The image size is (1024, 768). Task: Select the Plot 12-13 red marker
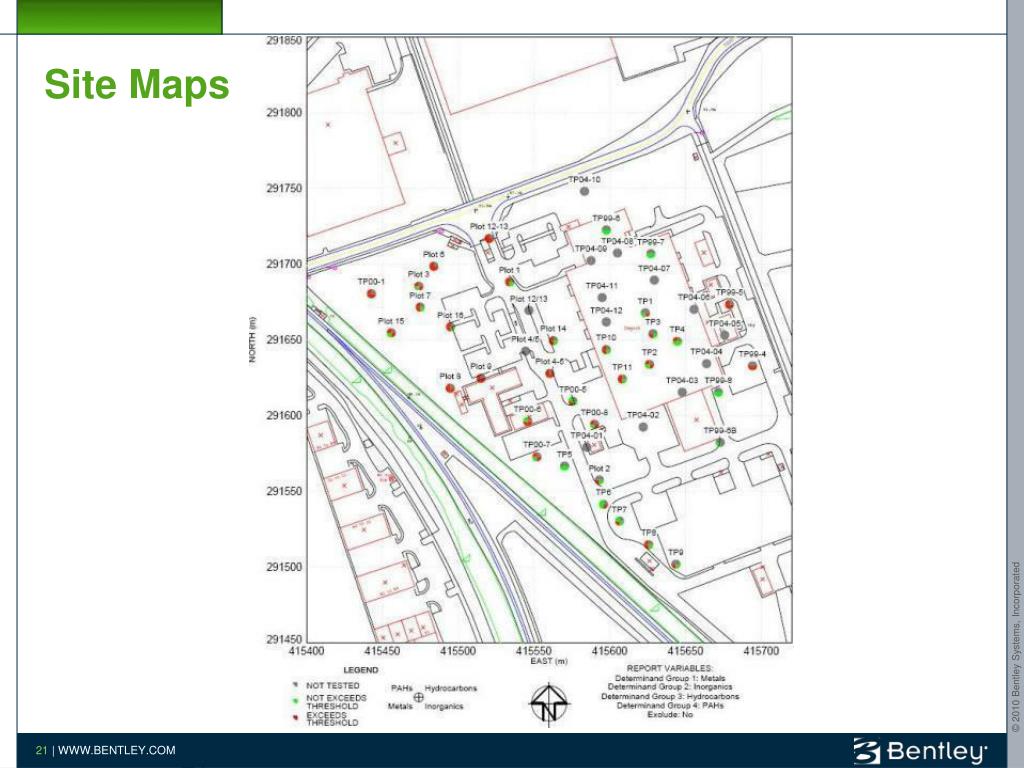coord(488,238)
